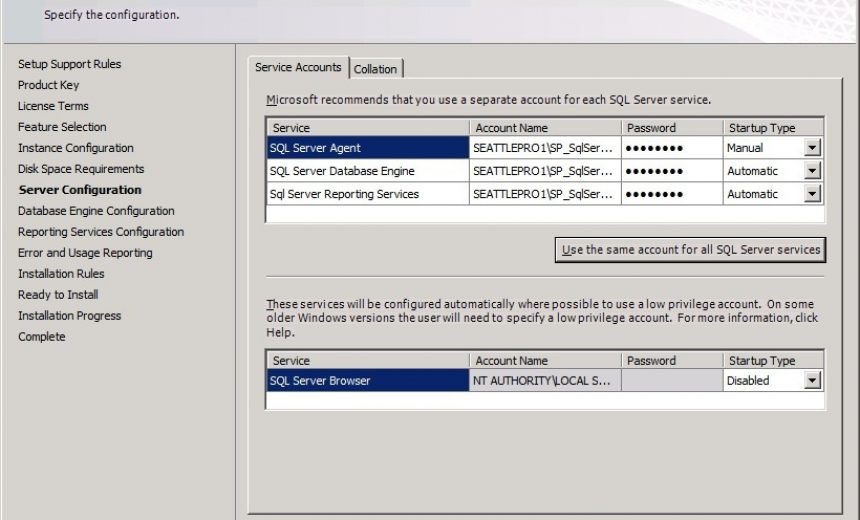Click Service column header in top table
This screenshot has height=520, width=860.
tap(368, 128)
